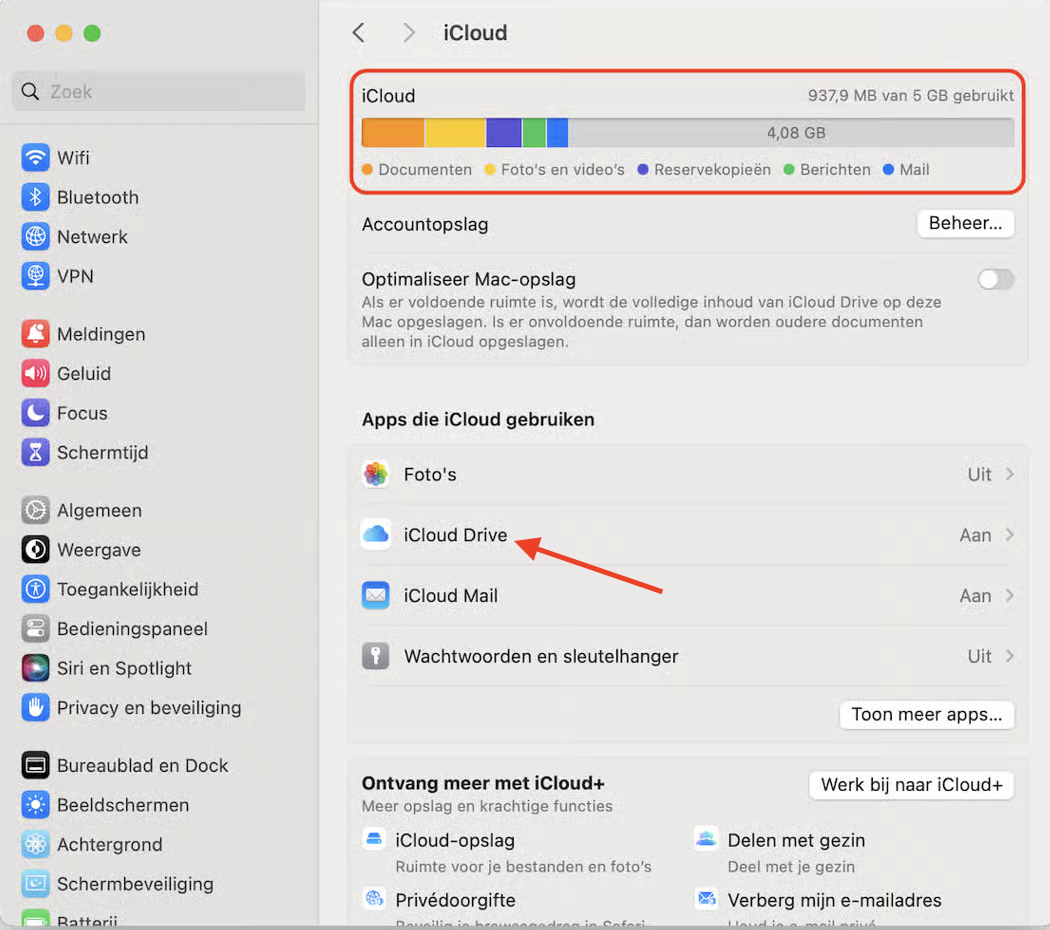Open the Schermtijd hourglass icon

click(33, 452)
